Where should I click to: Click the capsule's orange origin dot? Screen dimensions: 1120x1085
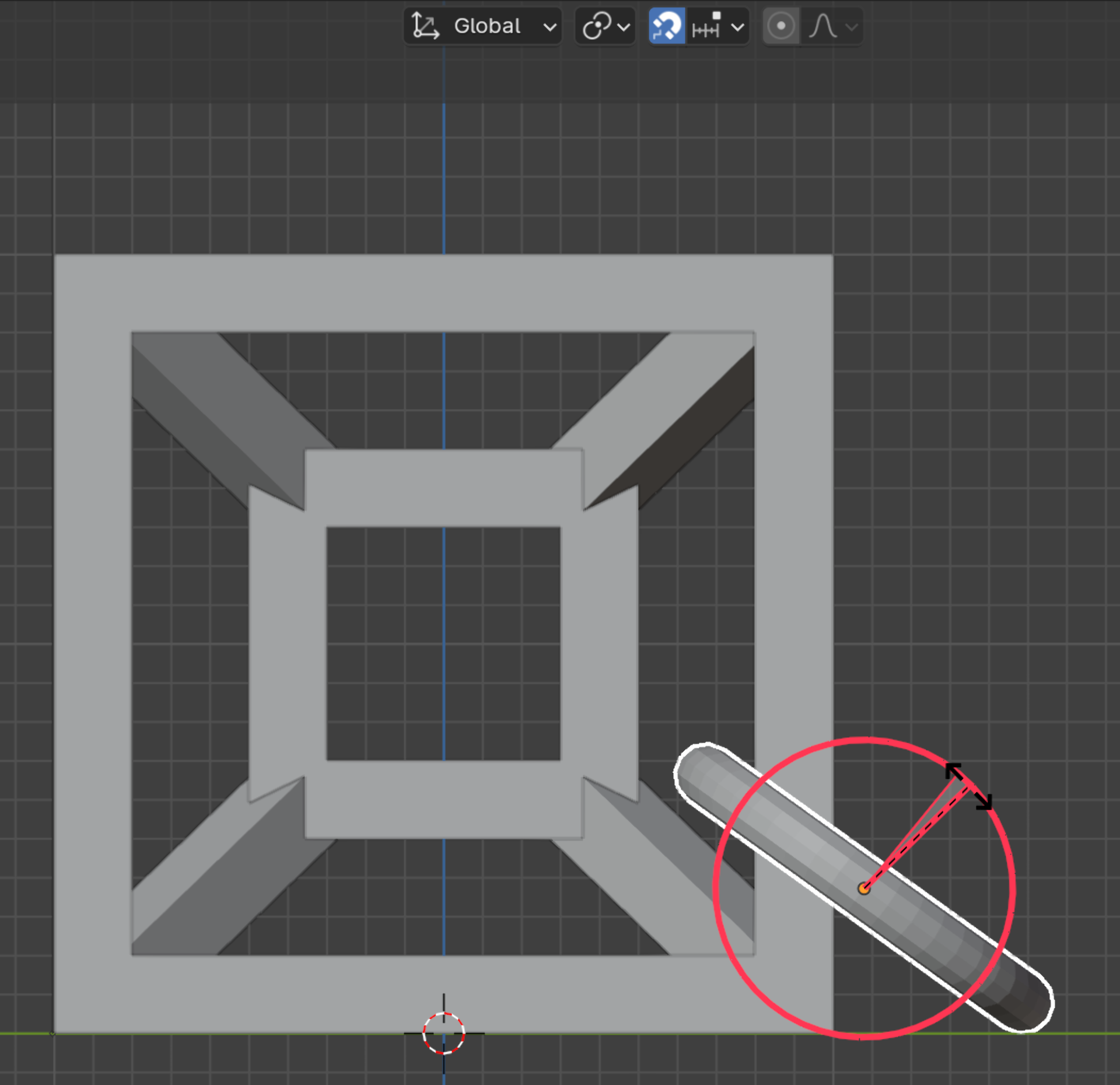click(864, 888)
